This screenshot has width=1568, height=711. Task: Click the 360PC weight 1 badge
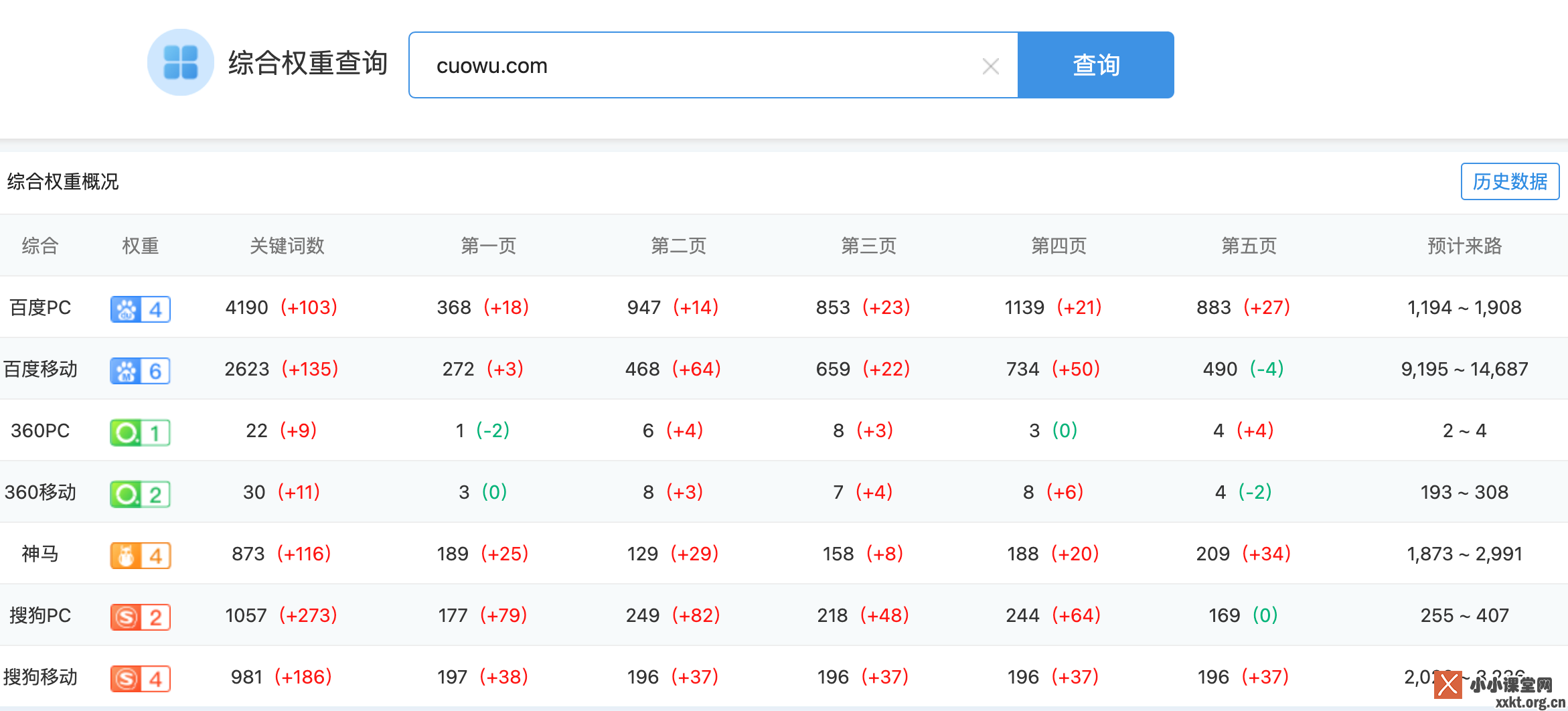(141, 432)
